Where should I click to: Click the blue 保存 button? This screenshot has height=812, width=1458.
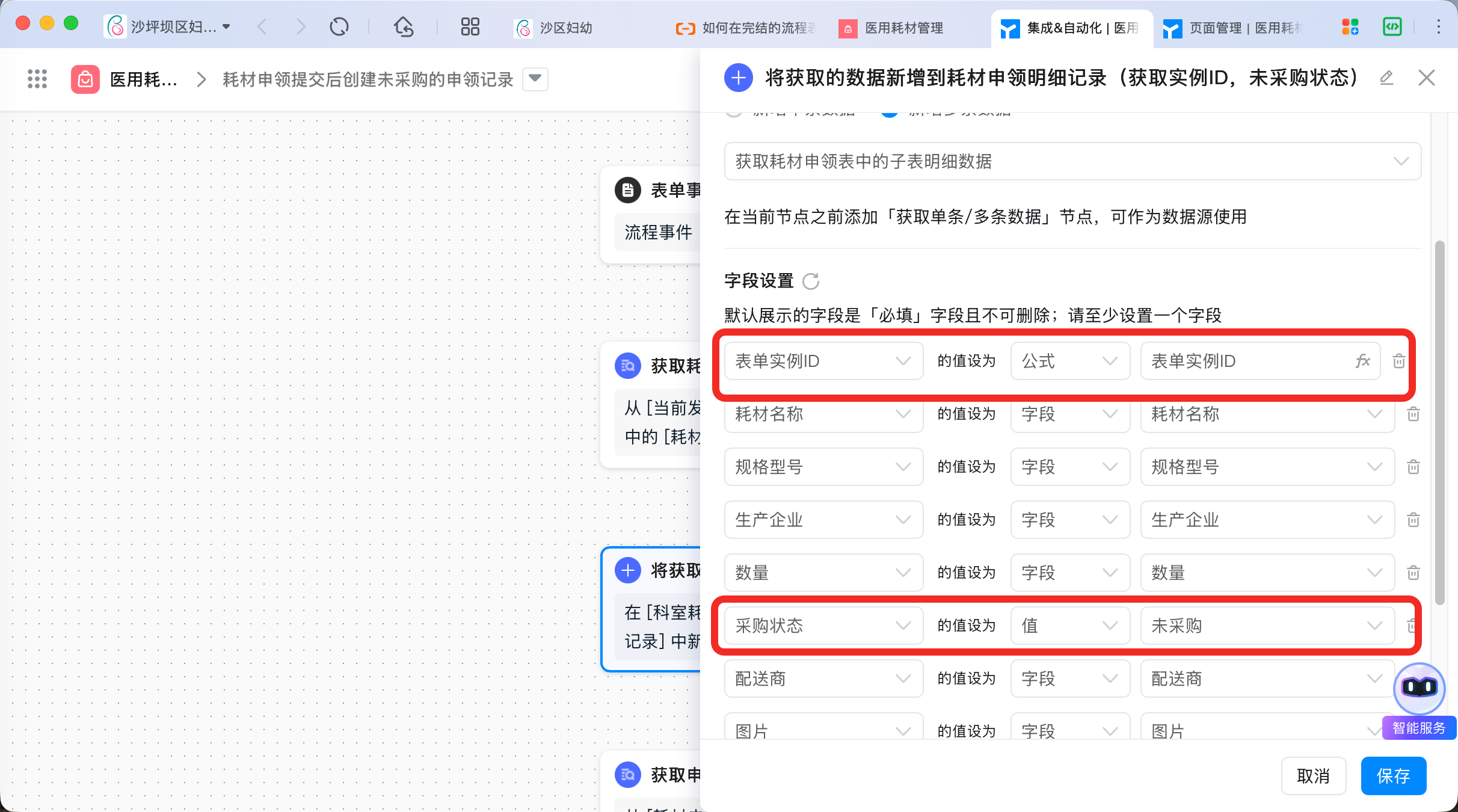click(1393, 776)
